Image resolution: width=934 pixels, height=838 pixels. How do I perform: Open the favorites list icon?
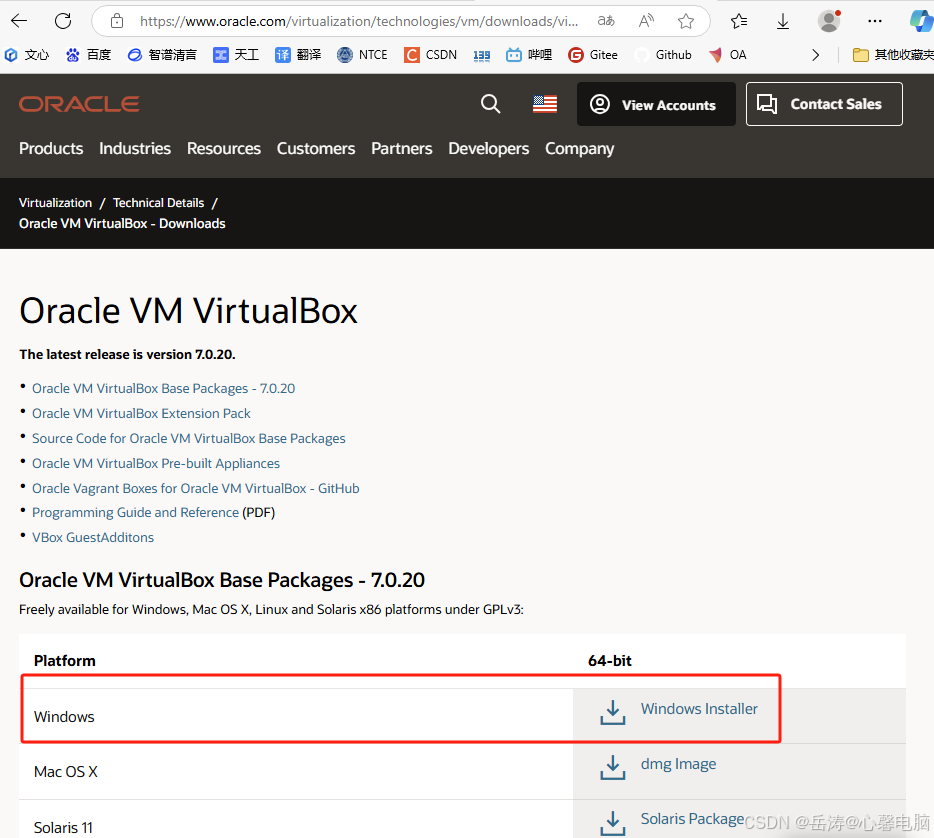739,21
